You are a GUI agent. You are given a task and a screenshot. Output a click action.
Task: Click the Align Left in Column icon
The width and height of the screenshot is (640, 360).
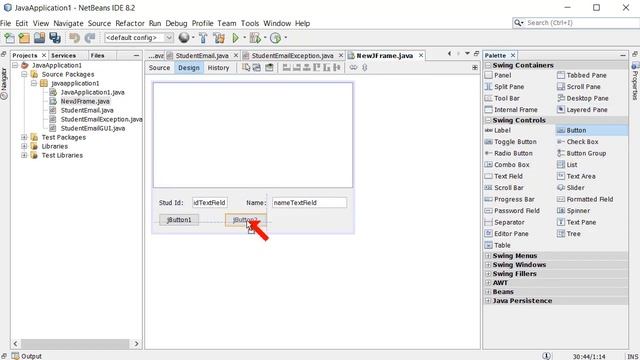point(287,67)
